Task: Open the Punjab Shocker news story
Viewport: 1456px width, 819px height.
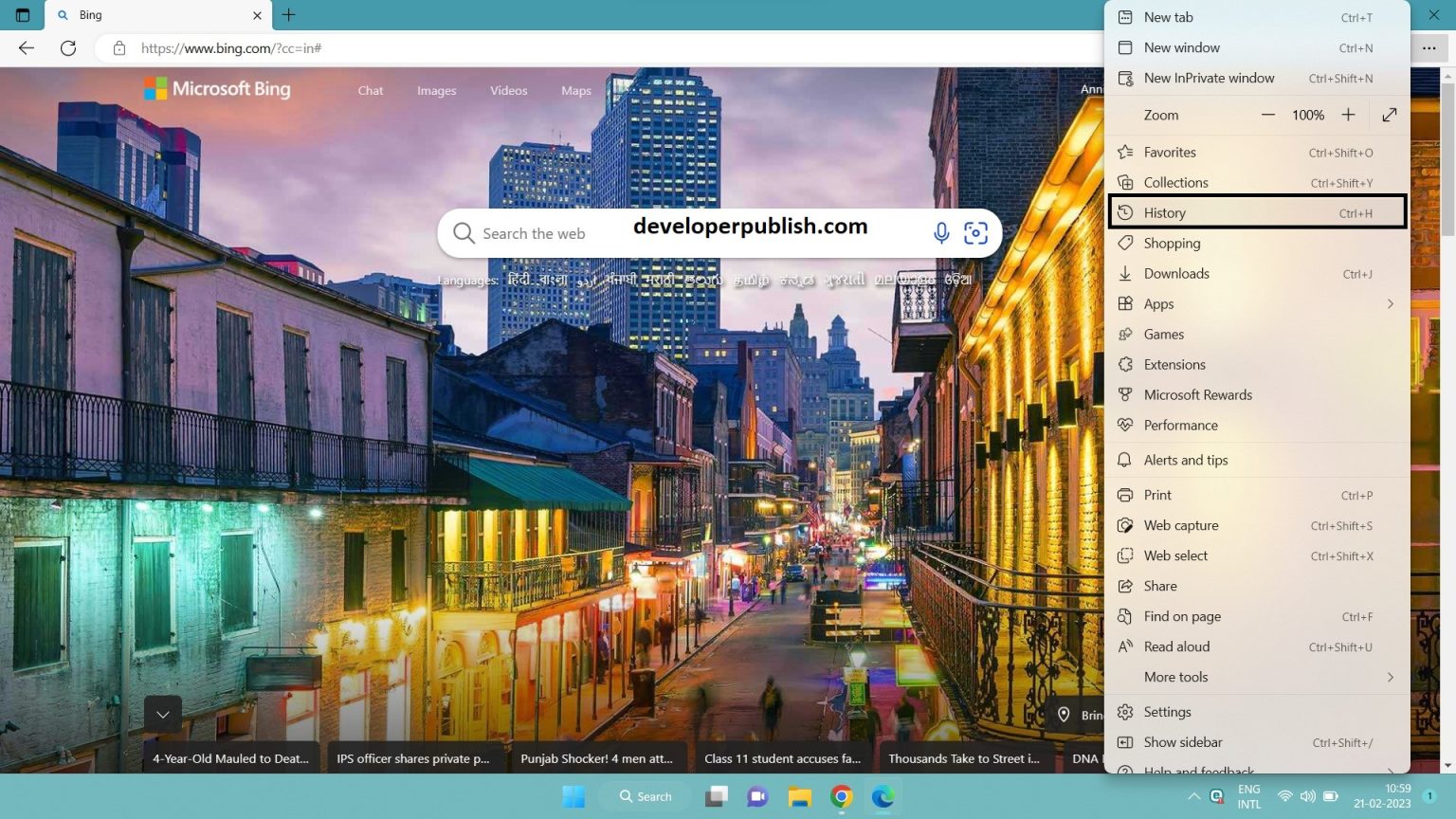Action: [x=597, y=758]
